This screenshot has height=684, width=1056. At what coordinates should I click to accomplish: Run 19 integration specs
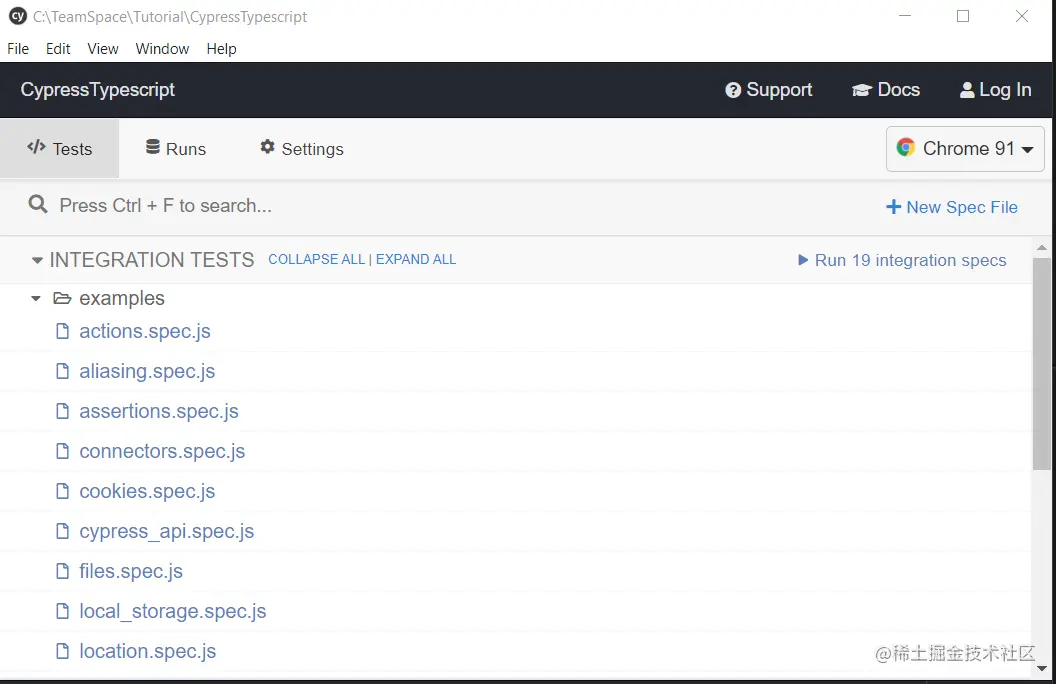tap(902, 261)
